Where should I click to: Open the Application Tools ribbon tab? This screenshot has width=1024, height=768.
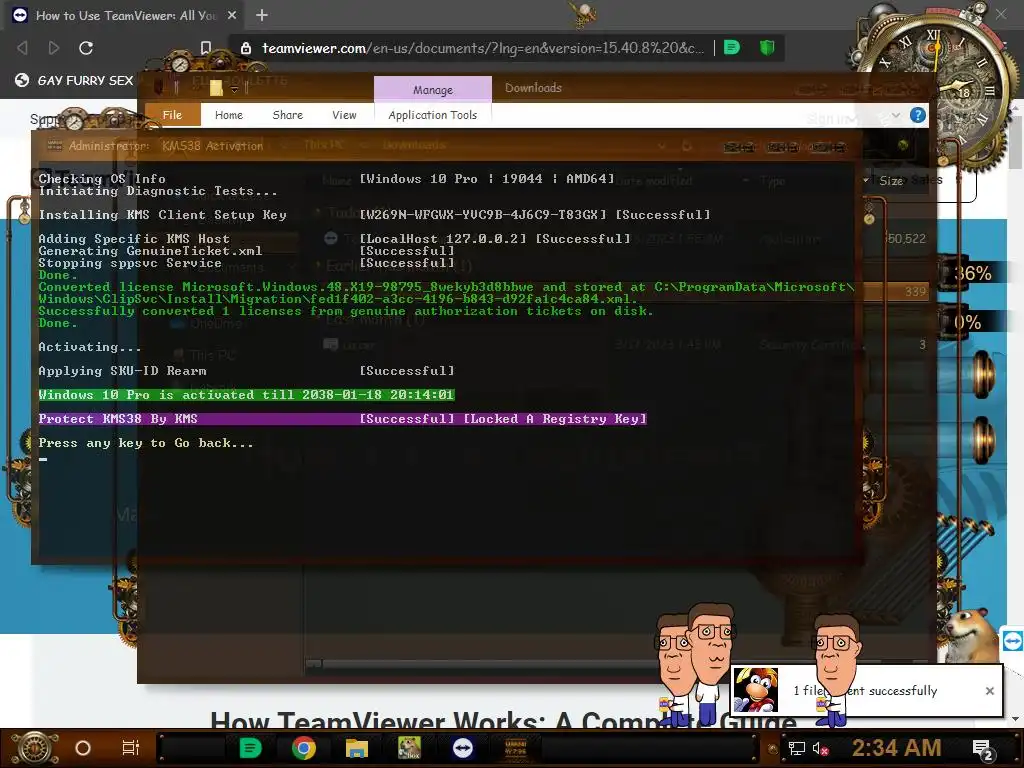pos(432,115)
